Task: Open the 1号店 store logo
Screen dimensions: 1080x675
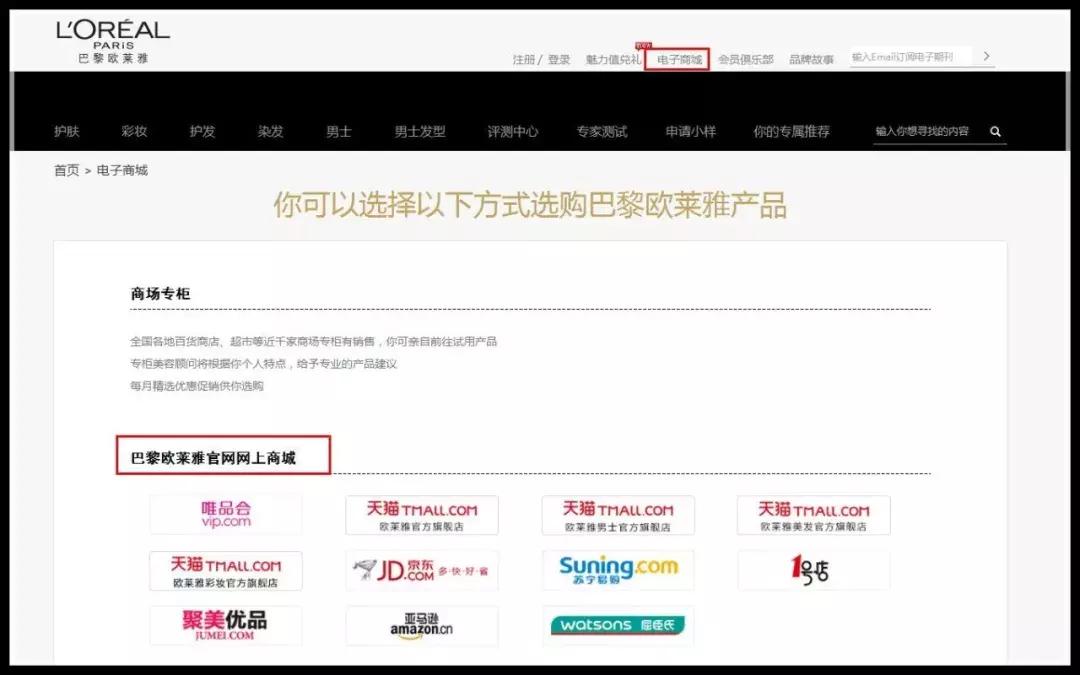Action: (x=813, y=570)
